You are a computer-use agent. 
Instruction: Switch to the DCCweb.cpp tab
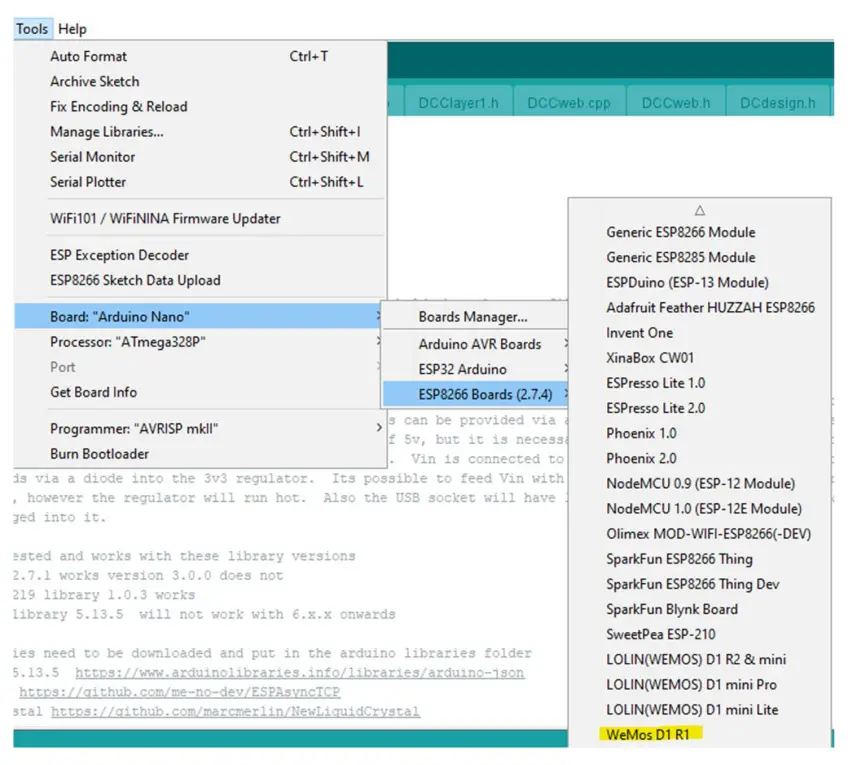click(x=568, y=100)
